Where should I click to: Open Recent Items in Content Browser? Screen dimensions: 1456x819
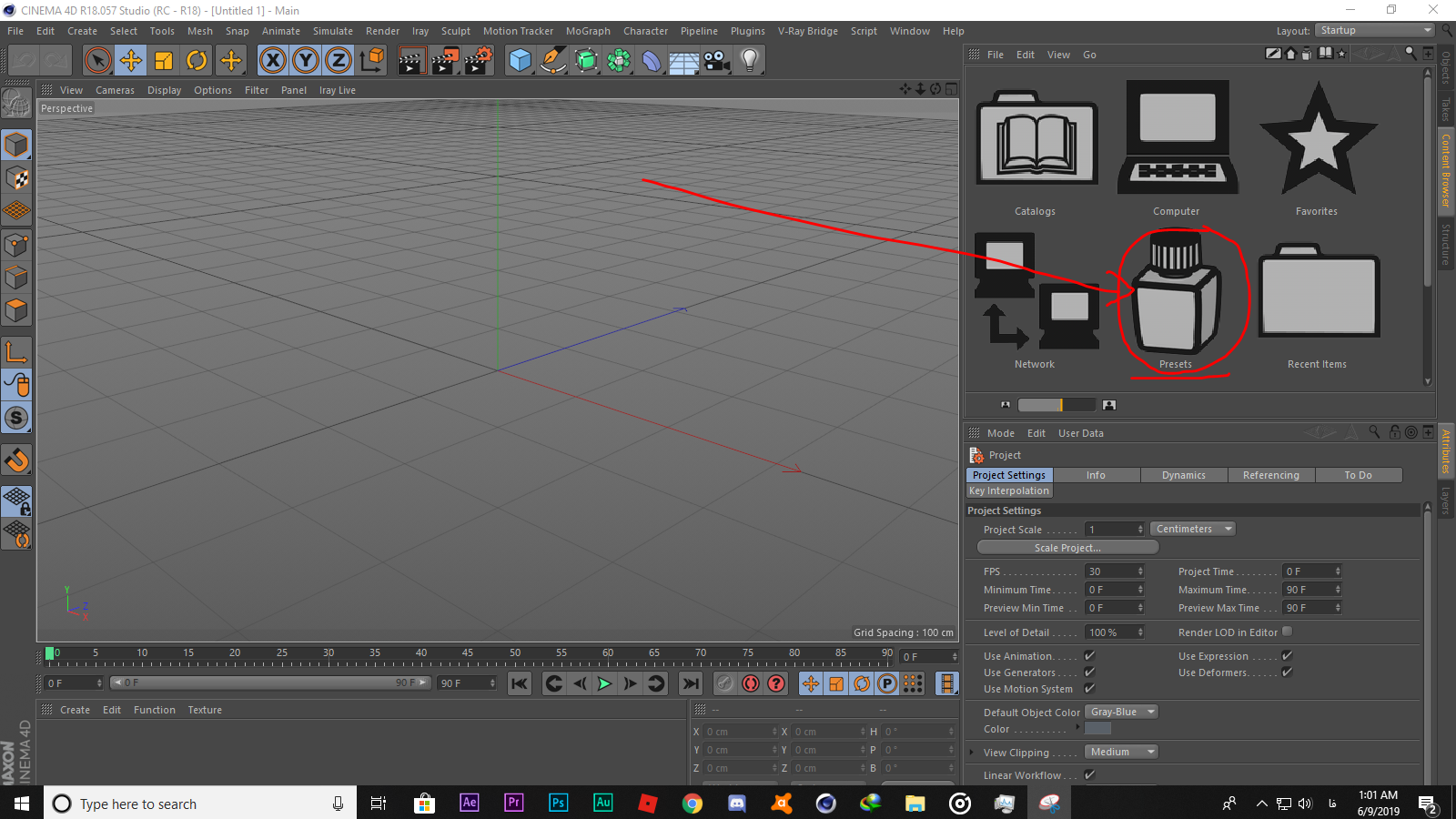pos(1318,305)
